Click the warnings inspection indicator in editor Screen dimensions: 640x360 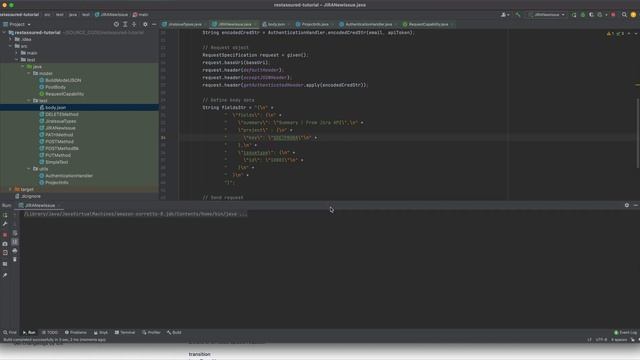pyautogui.click(x=616, y=33)
